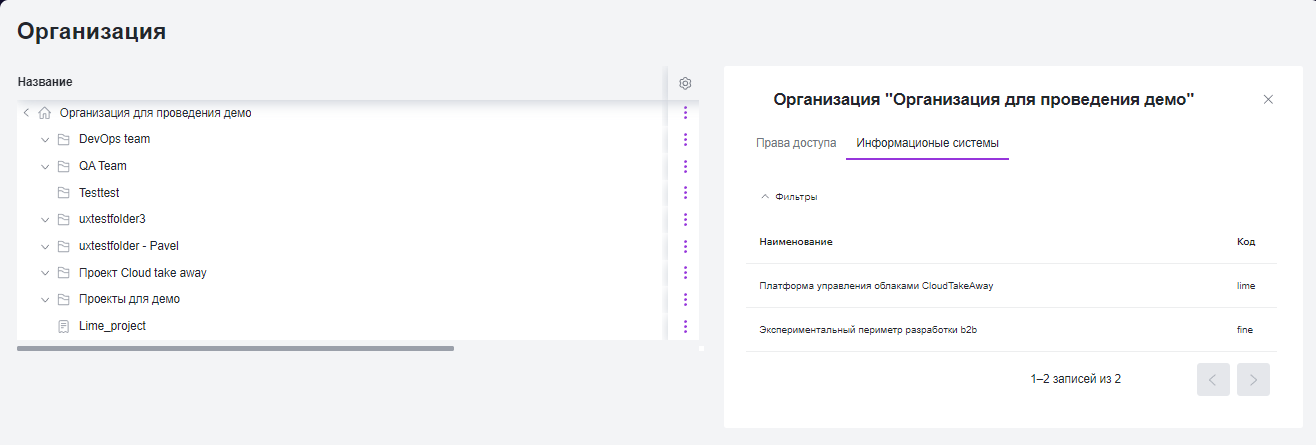This screenshot has width=1316, height=445.
Task: Open three-dot menu for Проекты для демо
Action: 685,299
